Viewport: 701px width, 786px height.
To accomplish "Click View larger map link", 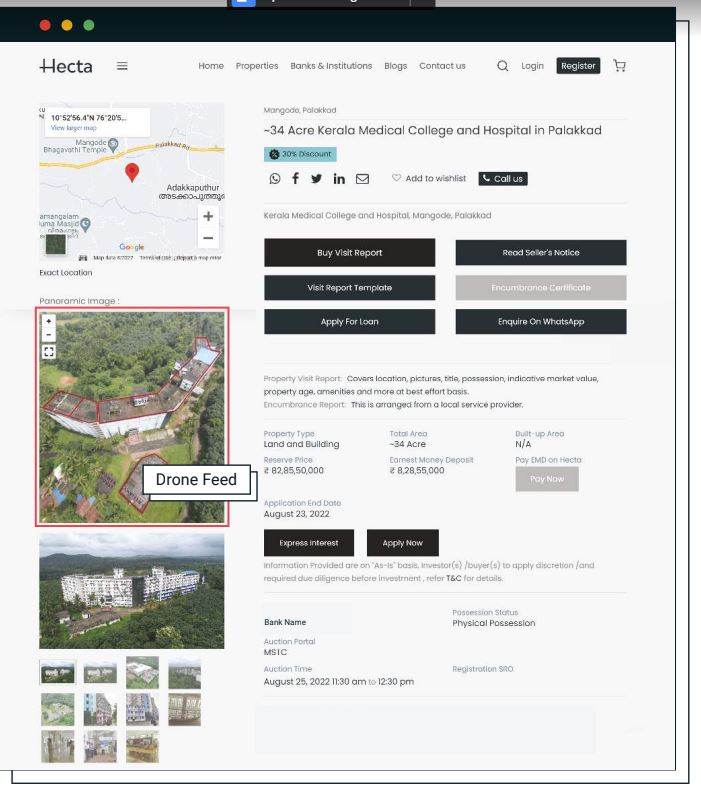I will [x=74, y=128].
